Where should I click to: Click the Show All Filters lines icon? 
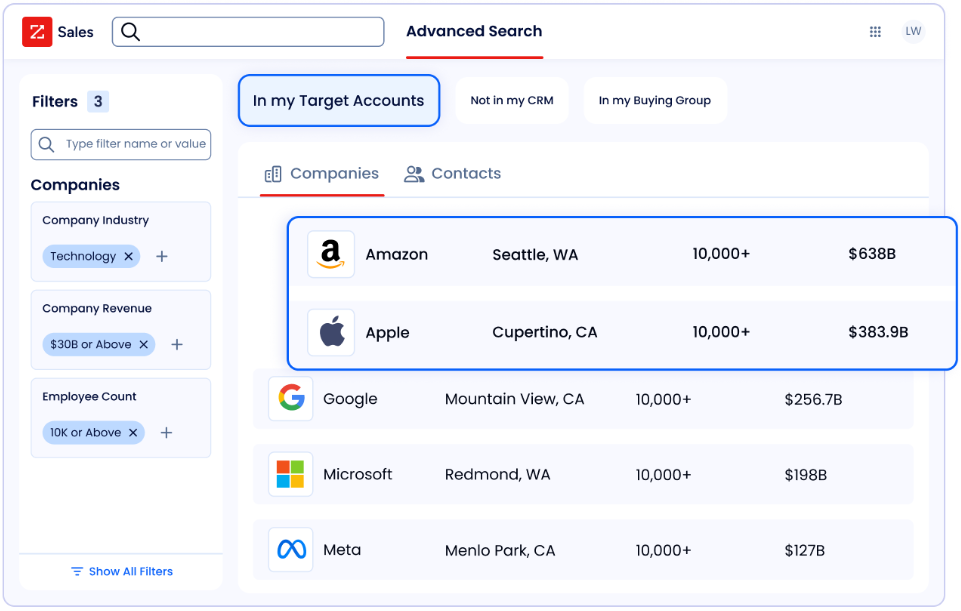coord(77,572)
